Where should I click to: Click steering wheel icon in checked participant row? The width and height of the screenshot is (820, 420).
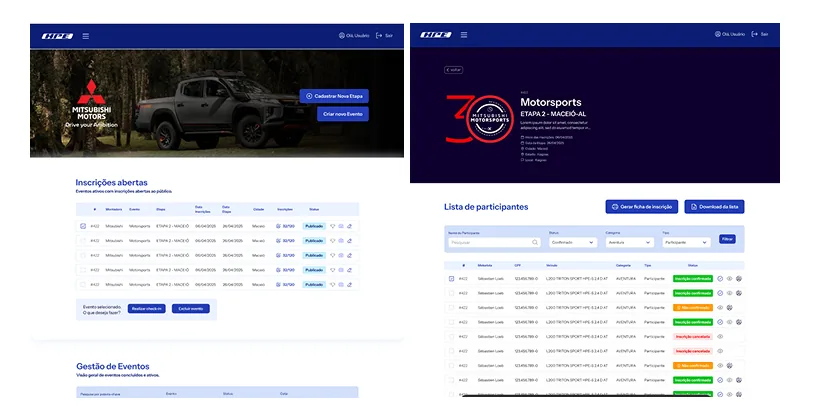coord(739,279)
